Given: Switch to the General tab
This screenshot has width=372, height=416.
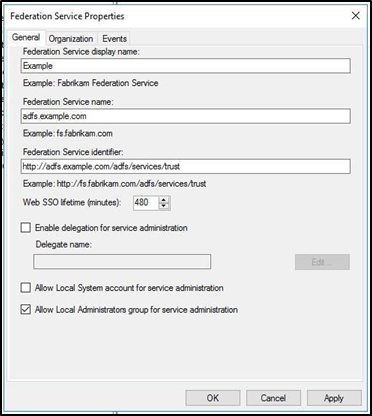Looking at the screenshot, I should [x=26, y=37].
